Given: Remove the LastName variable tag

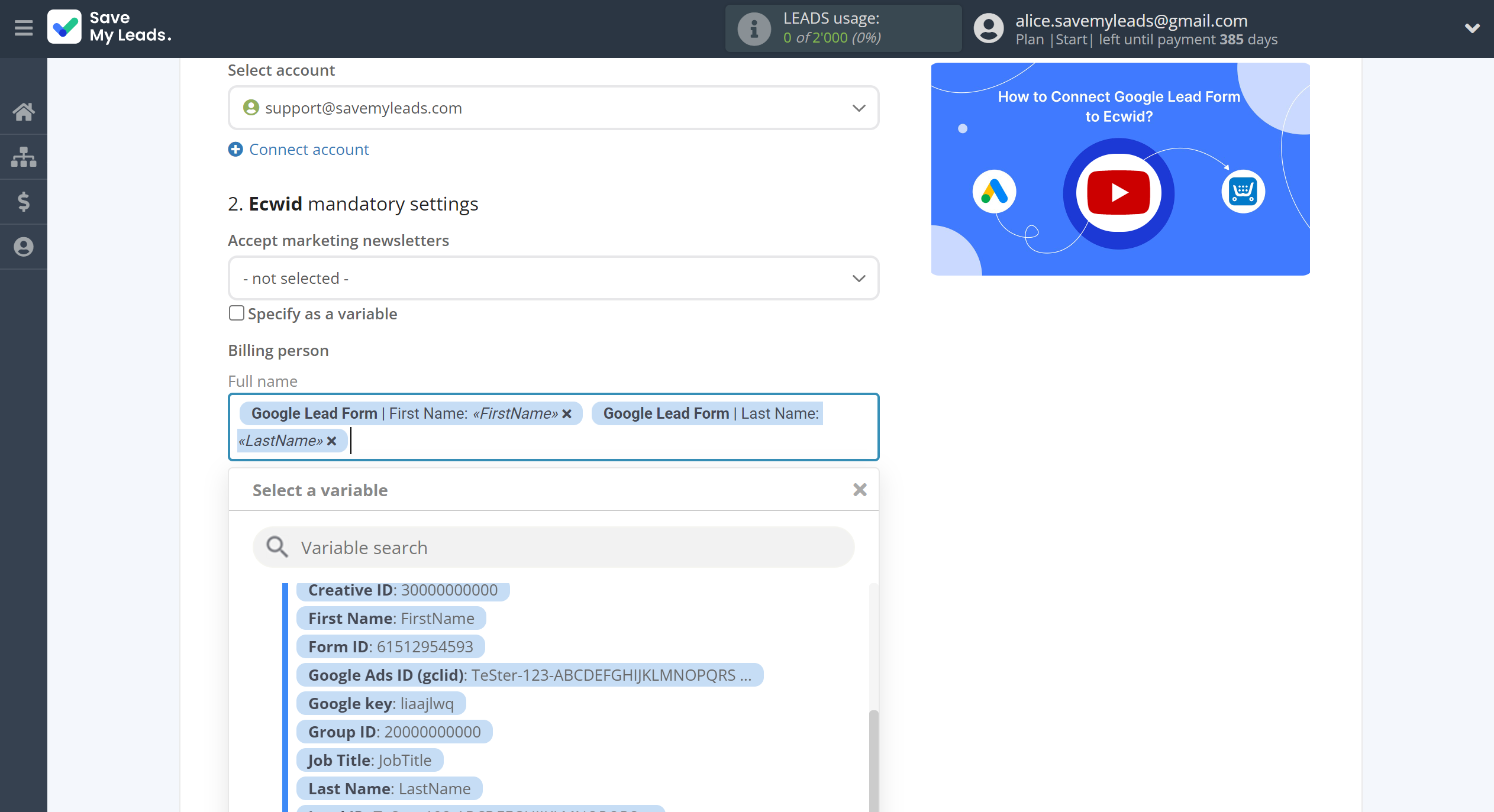Looking at the screenshot, I should click(331, 441).
